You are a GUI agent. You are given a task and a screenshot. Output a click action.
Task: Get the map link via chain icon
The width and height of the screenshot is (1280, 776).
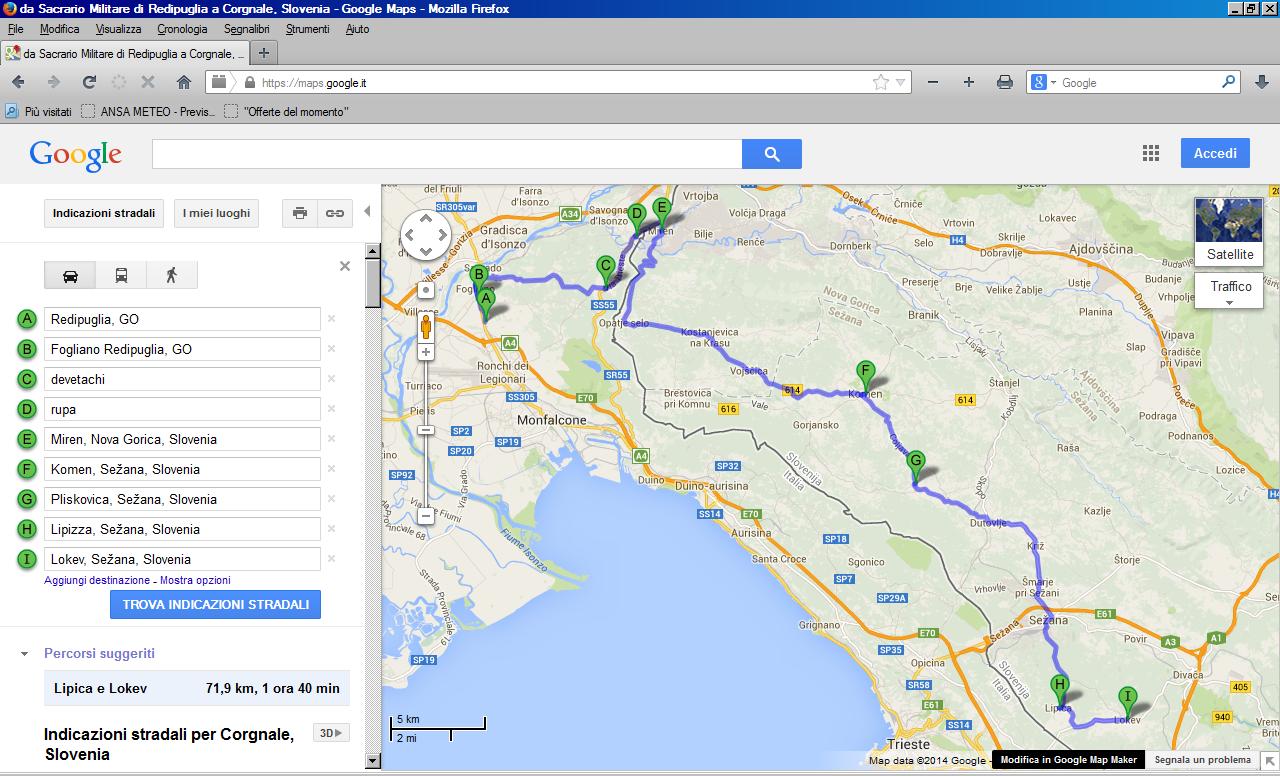coord(335,213)
